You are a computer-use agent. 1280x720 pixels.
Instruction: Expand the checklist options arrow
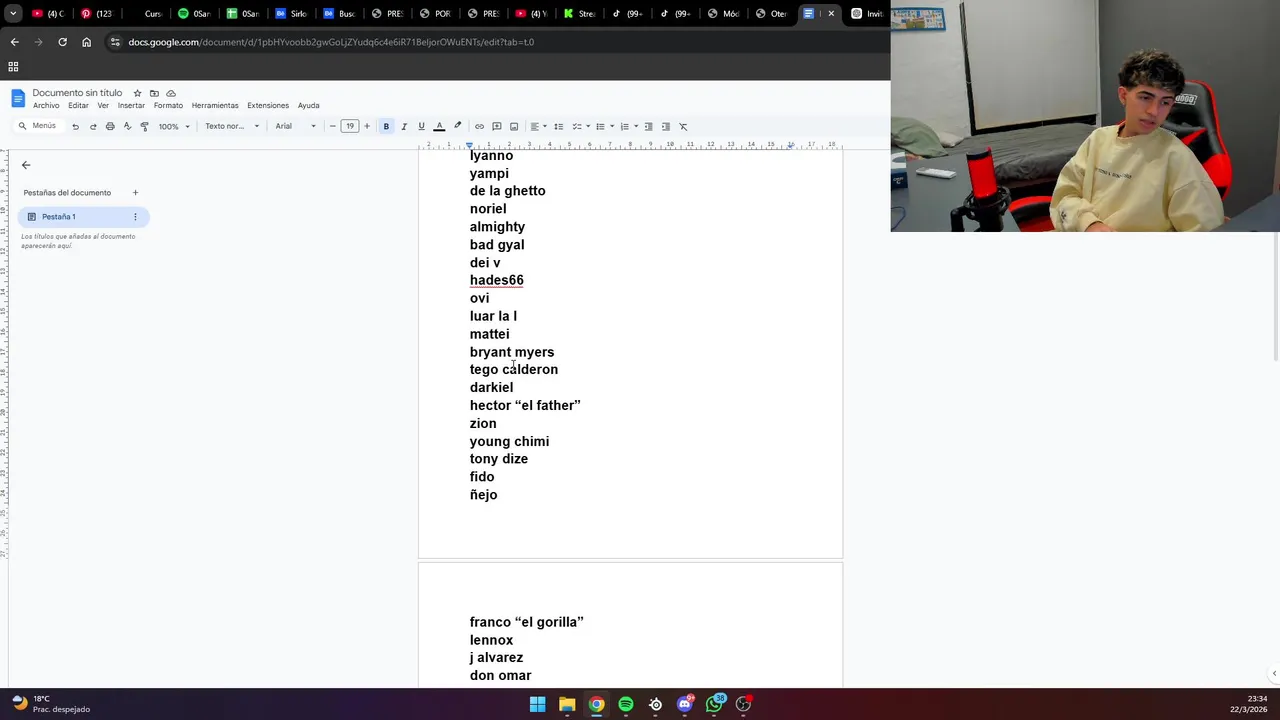point(587,126)
